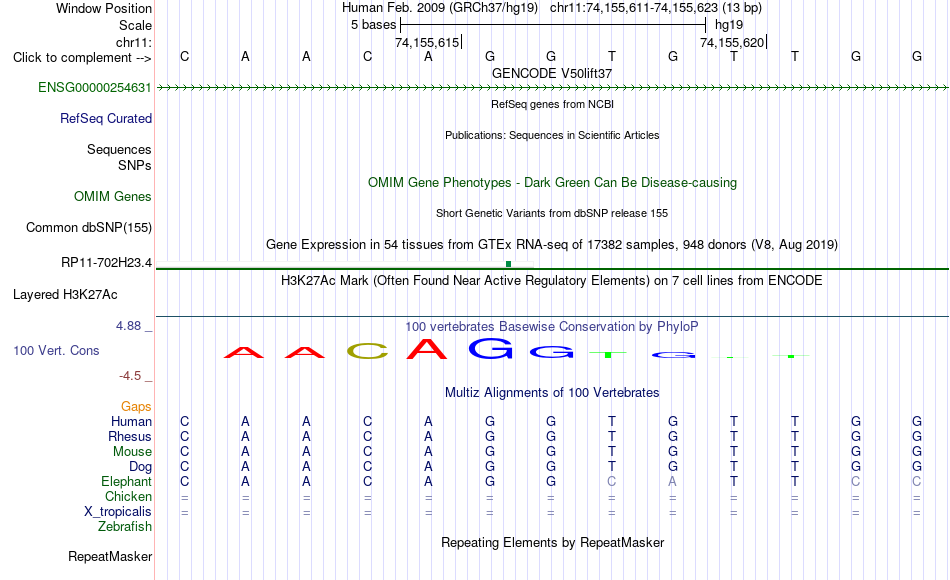
Task: Click the 74,155,620 ruler coordinate
Action: coord(732,42)
